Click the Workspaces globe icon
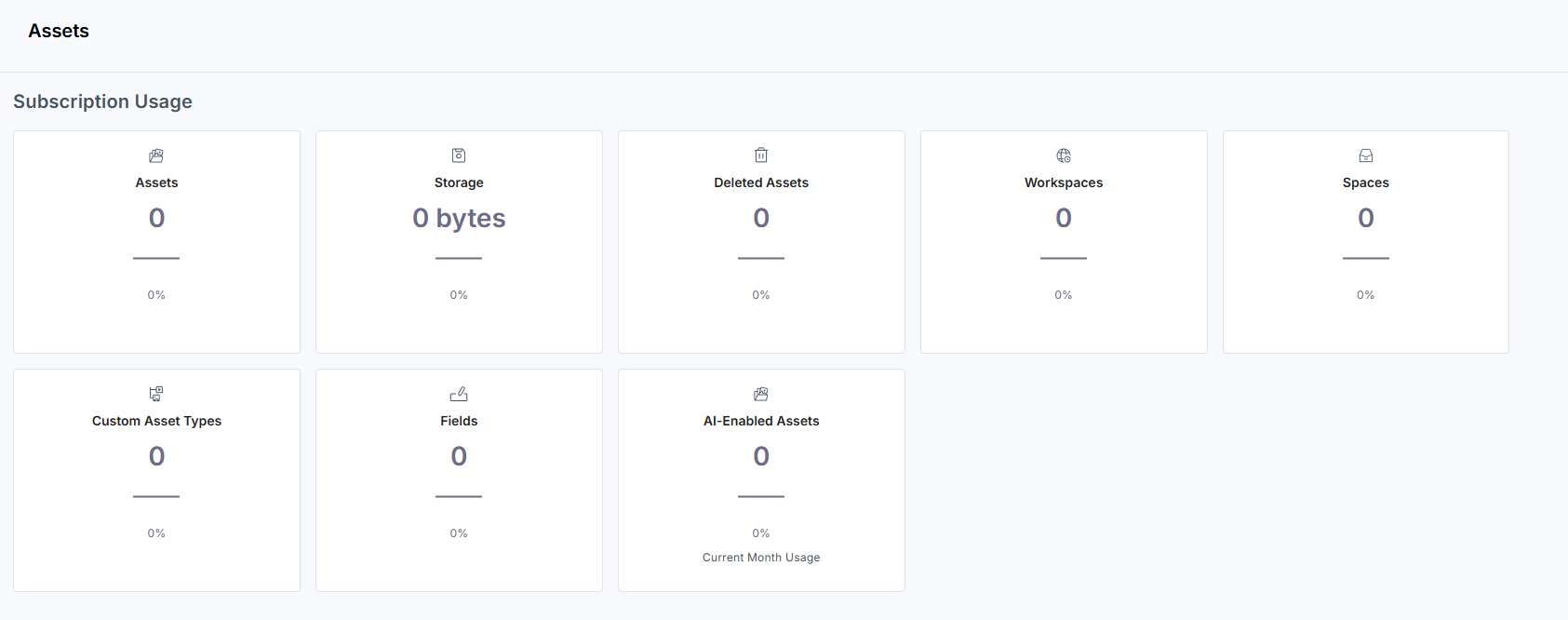 click(x=1064, y=155)
